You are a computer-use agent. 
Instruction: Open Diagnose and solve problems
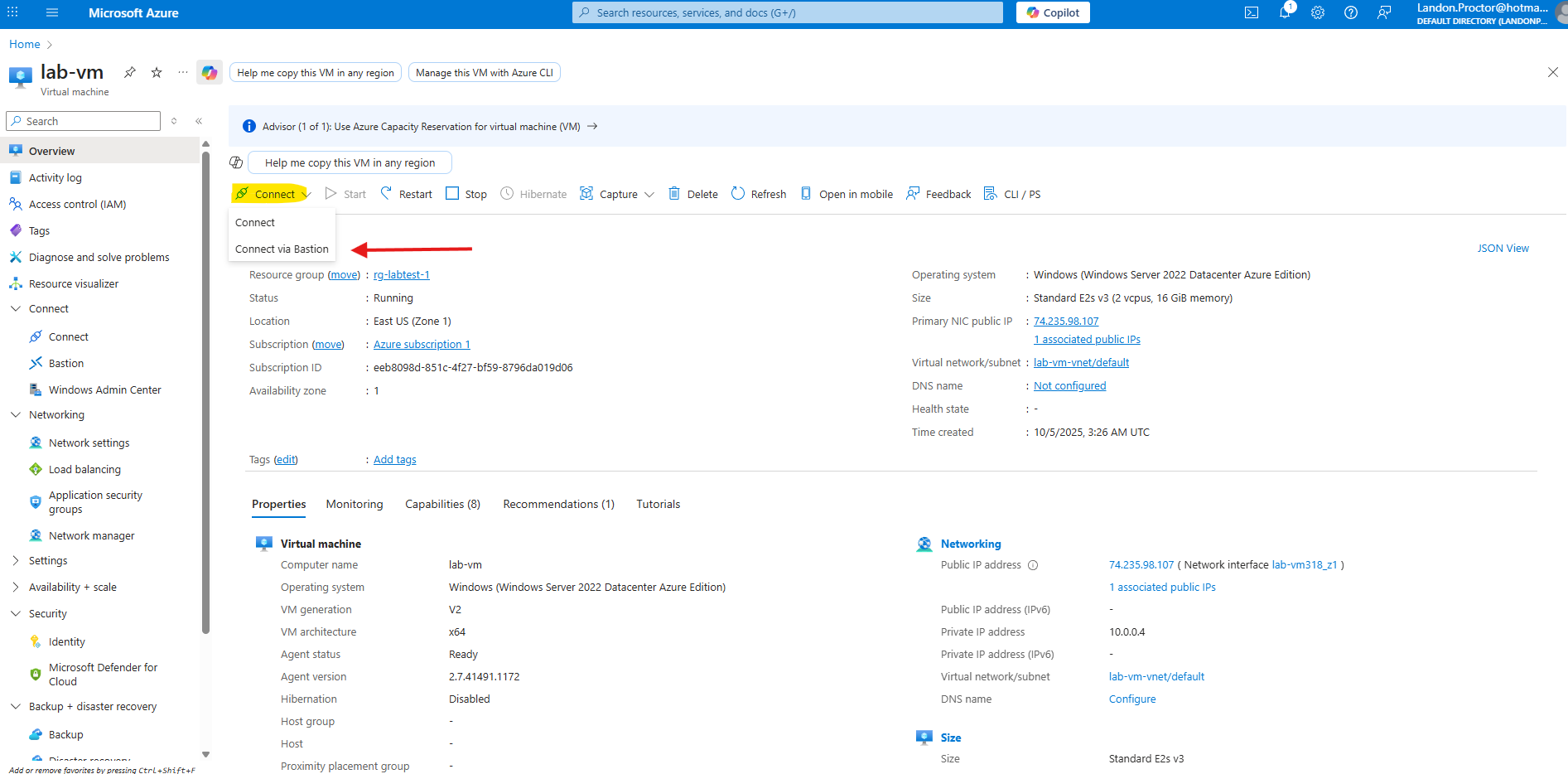[99, 257]
